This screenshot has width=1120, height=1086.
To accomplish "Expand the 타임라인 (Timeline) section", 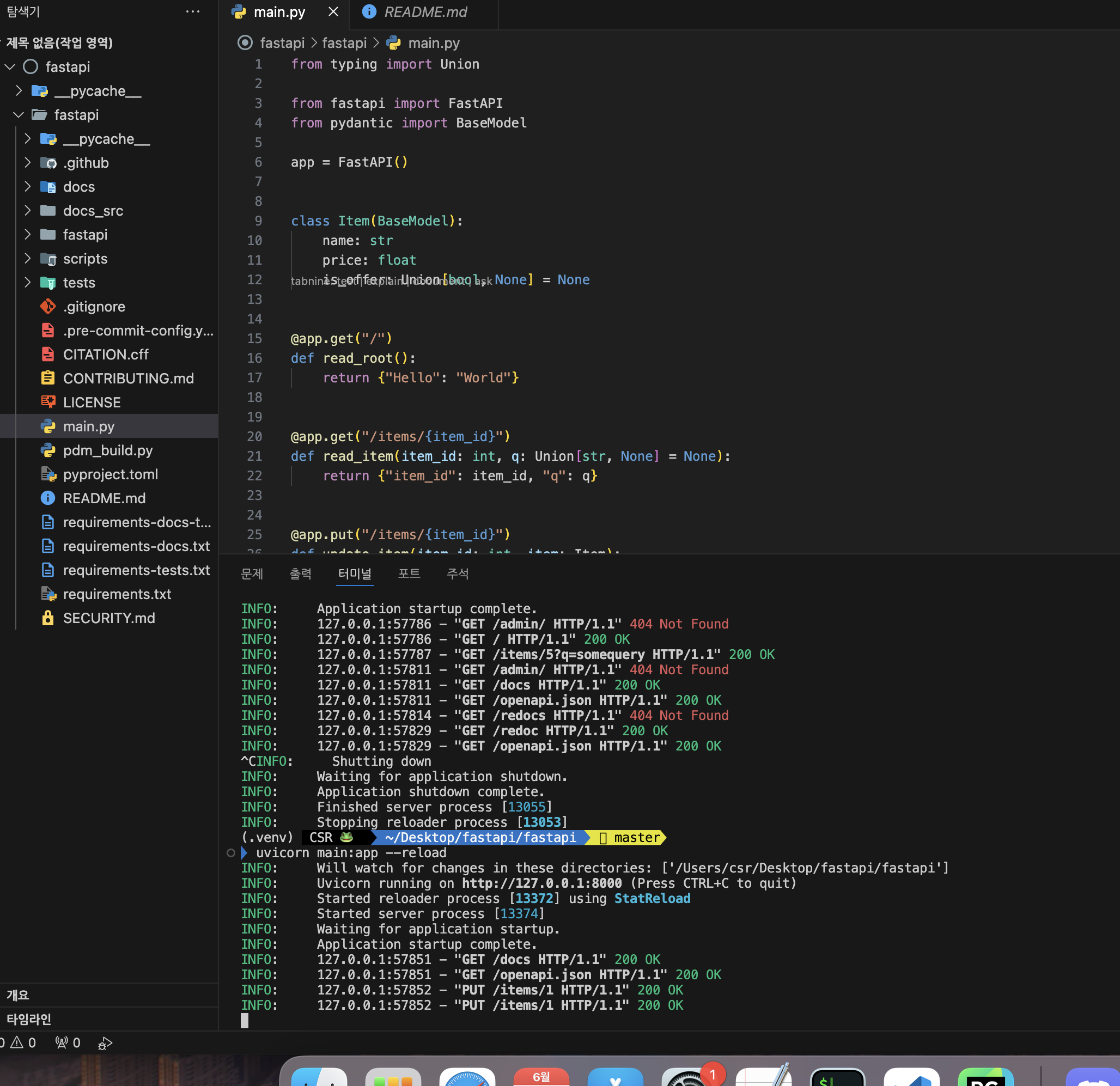I will [x=28, y=1018].
